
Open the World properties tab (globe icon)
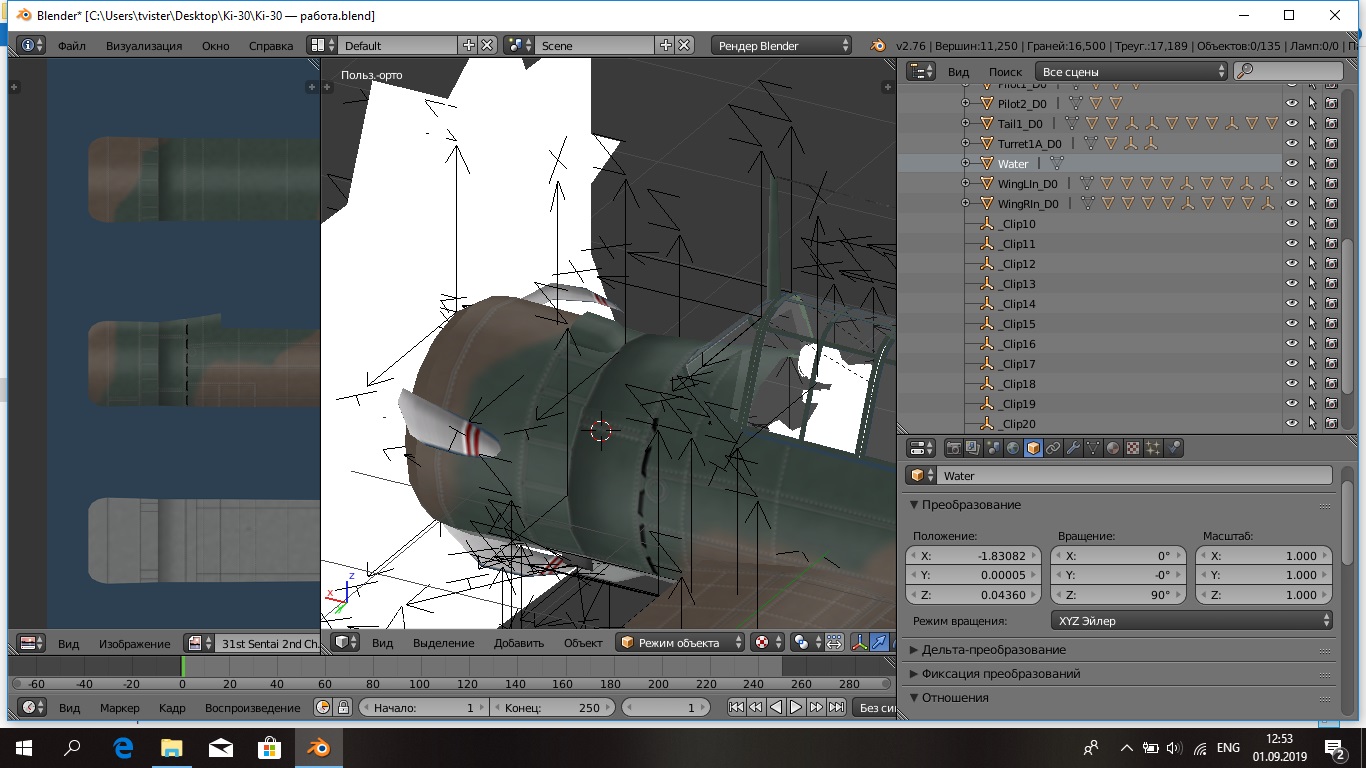pos(1013,448)
